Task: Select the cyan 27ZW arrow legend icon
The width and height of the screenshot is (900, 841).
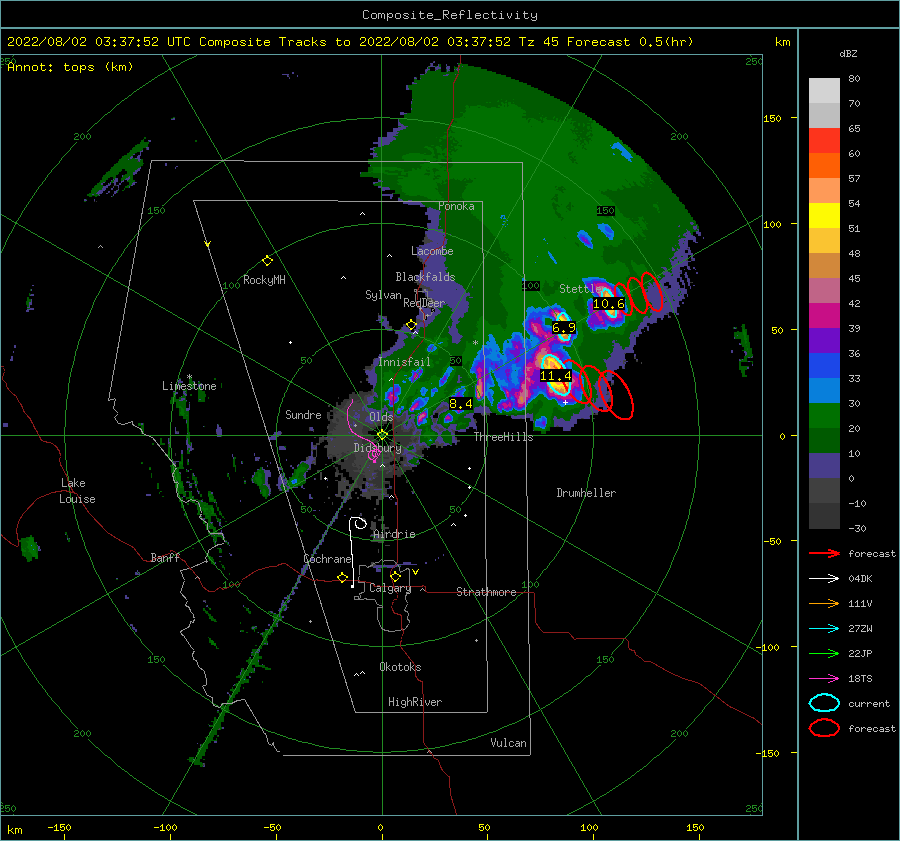Action: [x=824, y=629]
